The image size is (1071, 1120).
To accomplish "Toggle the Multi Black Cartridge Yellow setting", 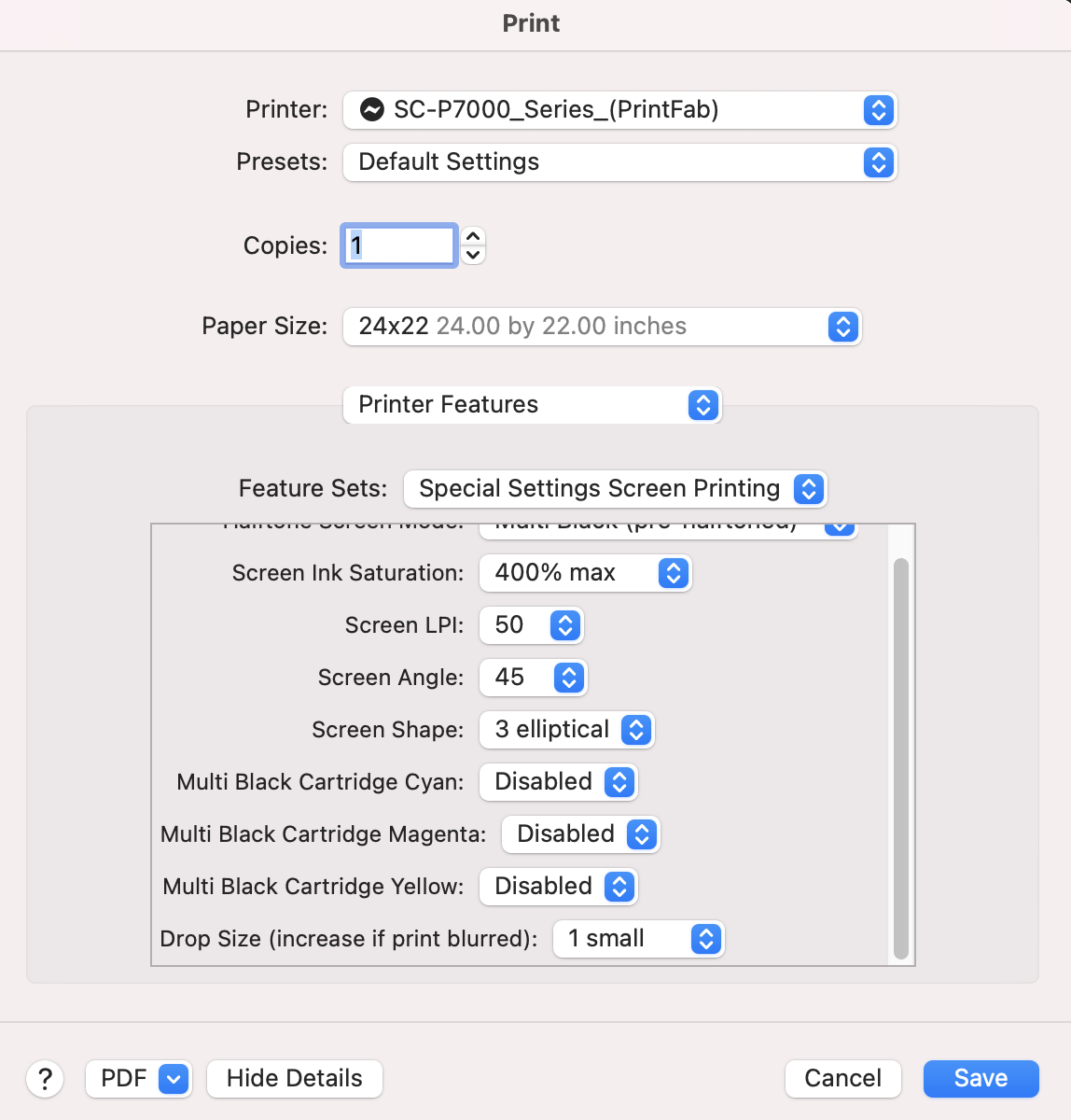I will click(x=558, y=887).
